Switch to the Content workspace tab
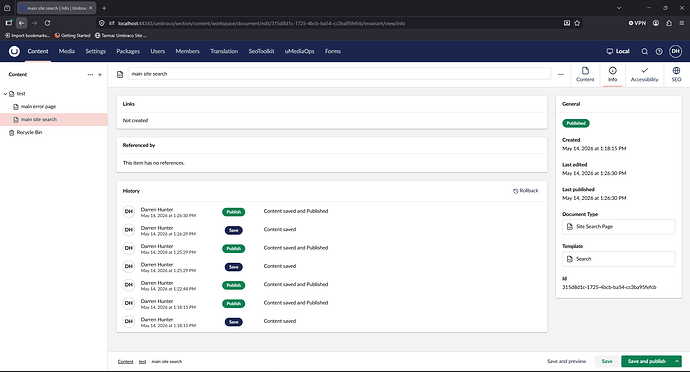 [x=585, y=75]
